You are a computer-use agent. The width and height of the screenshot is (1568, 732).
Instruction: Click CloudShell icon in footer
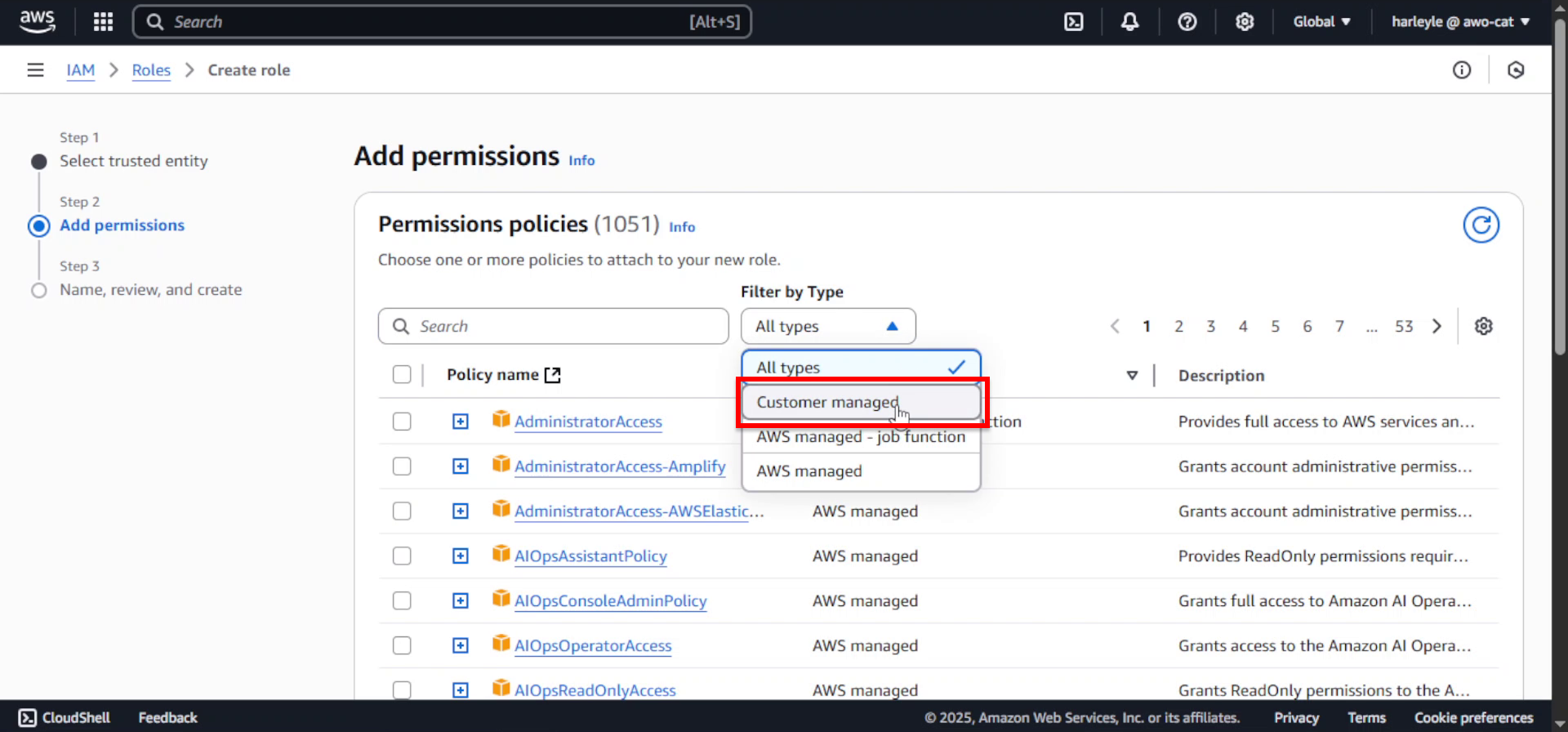[x=28, y=717]
